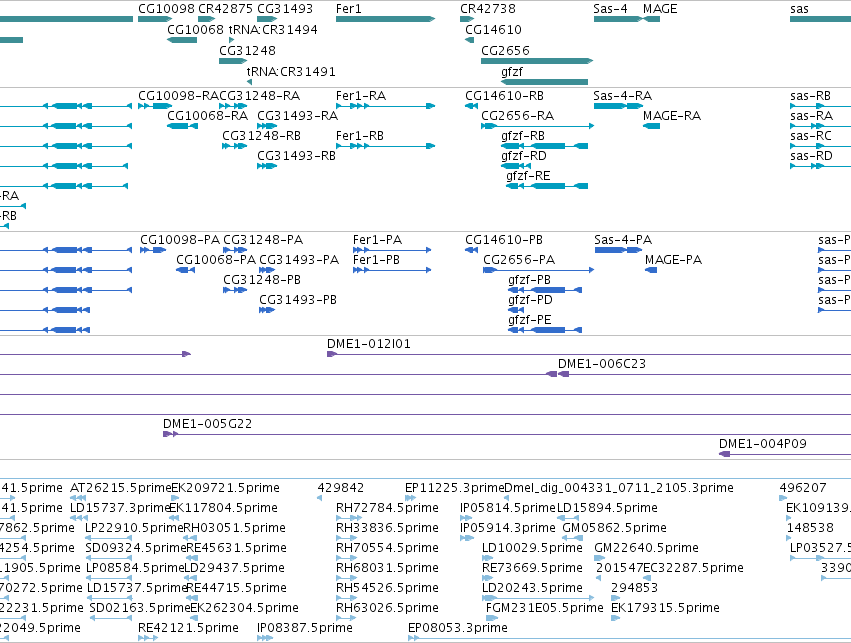Click the CG31493-RA transcript label

point(297,116)
